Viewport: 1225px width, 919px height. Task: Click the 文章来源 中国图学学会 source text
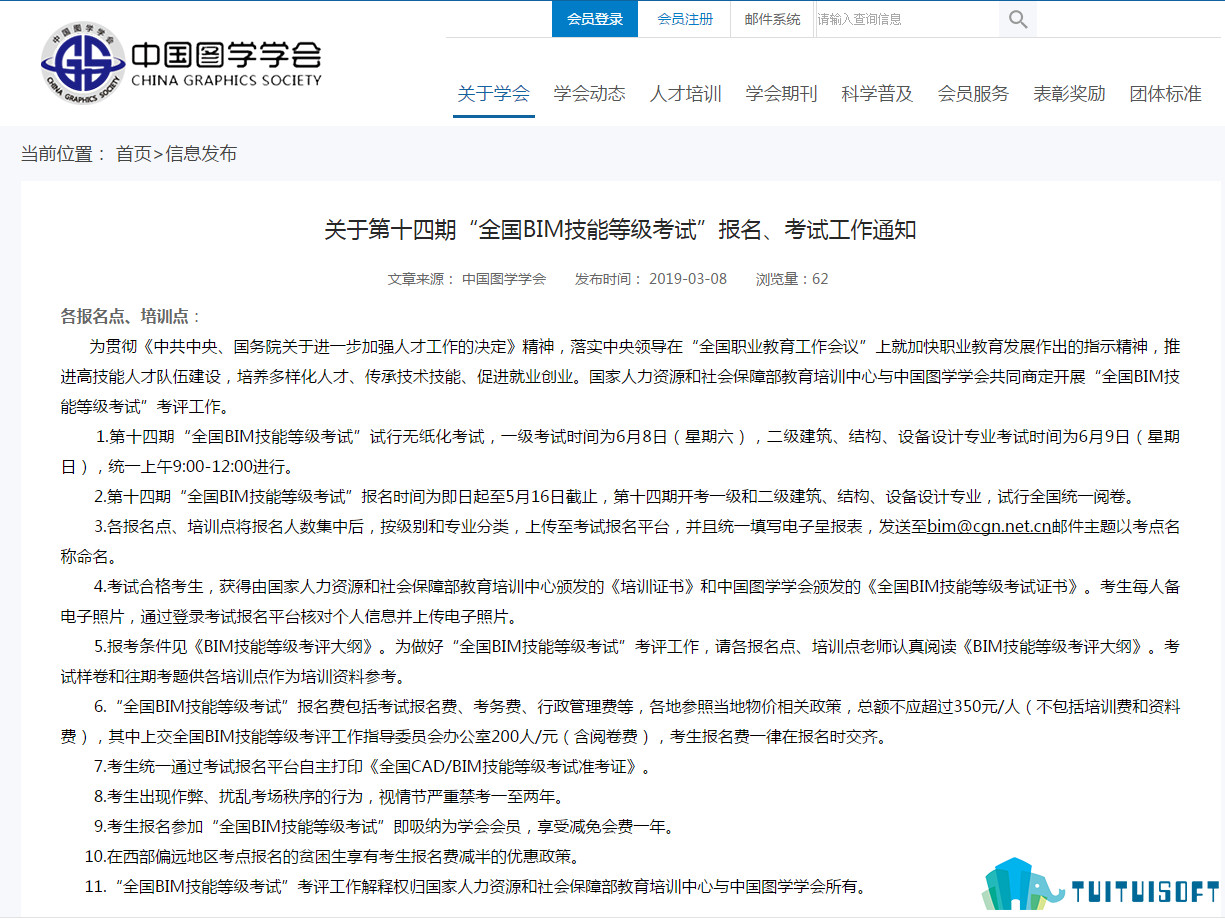[467, 279]
